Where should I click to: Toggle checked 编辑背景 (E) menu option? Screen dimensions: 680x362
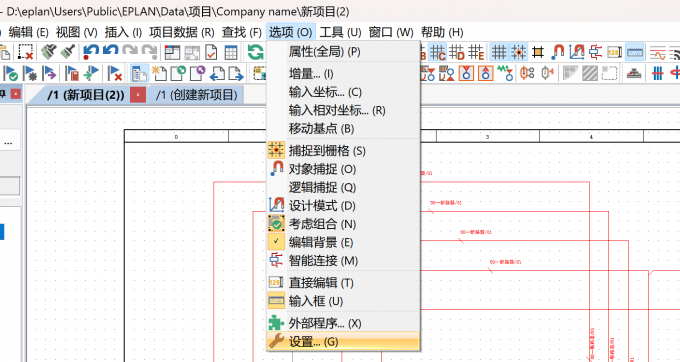343,242
